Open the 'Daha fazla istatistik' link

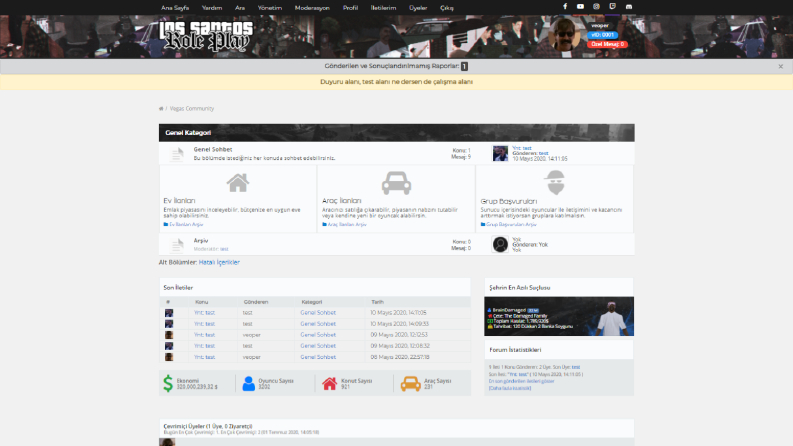click(510, 388)
